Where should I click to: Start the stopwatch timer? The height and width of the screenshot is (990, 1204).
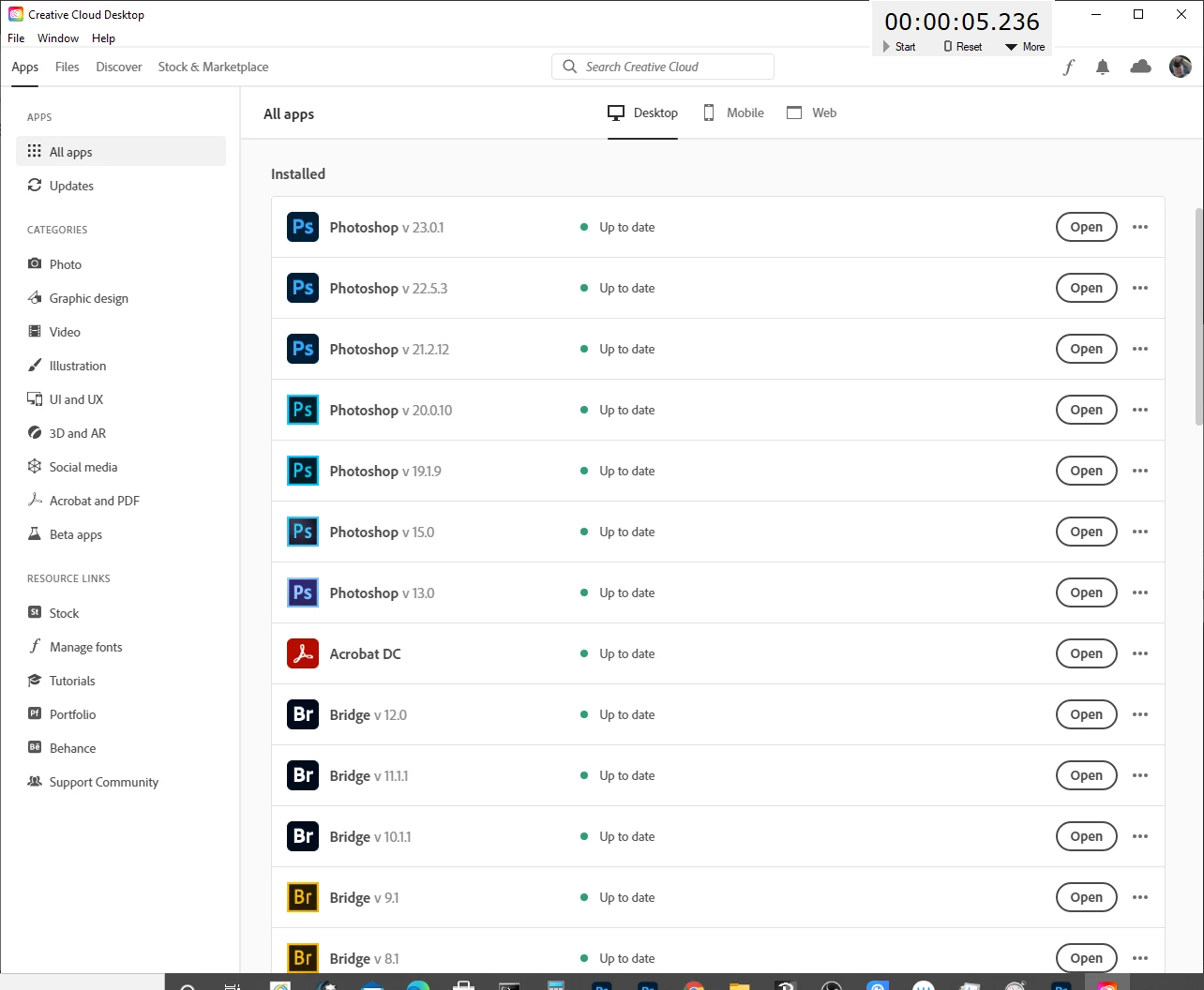(899, 47)
